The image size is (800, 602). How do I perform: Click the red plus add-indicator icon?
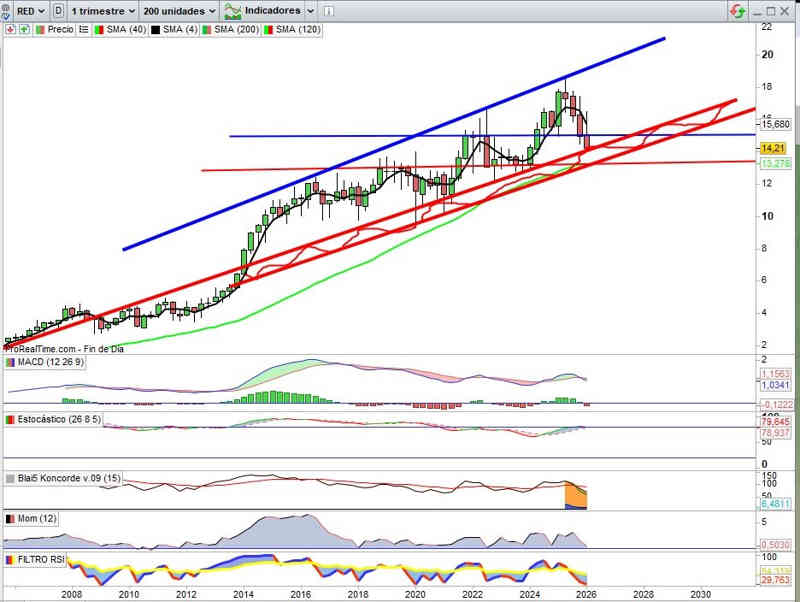pyautogui.click(x=11, y=30)
